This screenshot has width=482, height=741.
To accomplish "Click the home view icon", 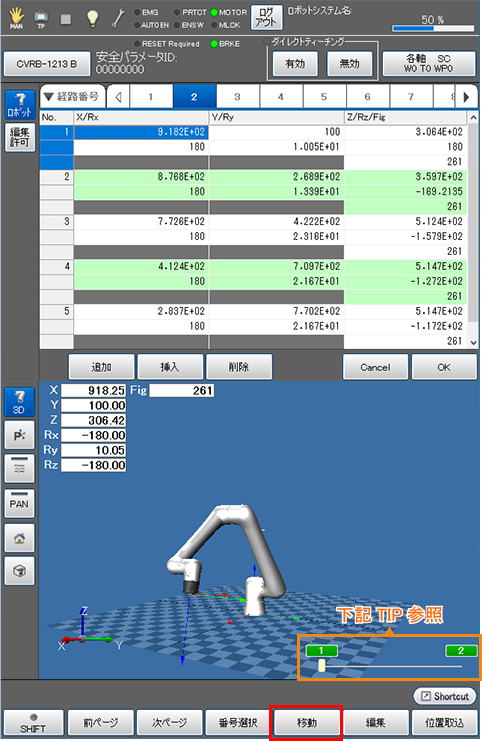I will pyautogui.click(x=19, y=538).
